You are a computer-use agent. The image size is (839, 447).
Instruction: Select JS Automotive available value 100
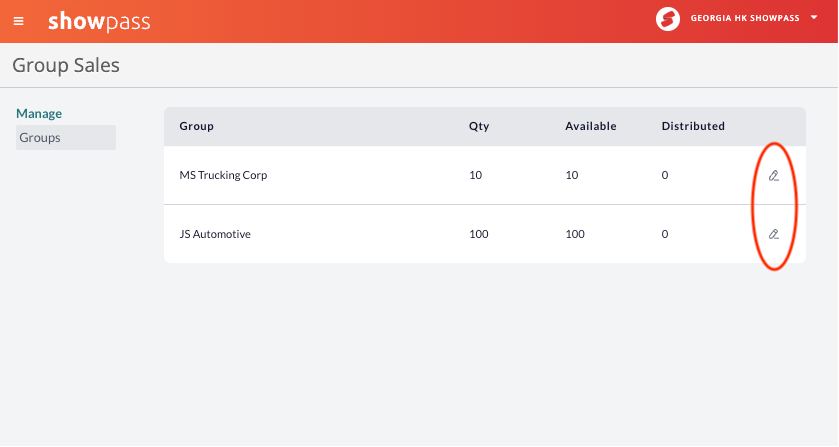(575, 234)
